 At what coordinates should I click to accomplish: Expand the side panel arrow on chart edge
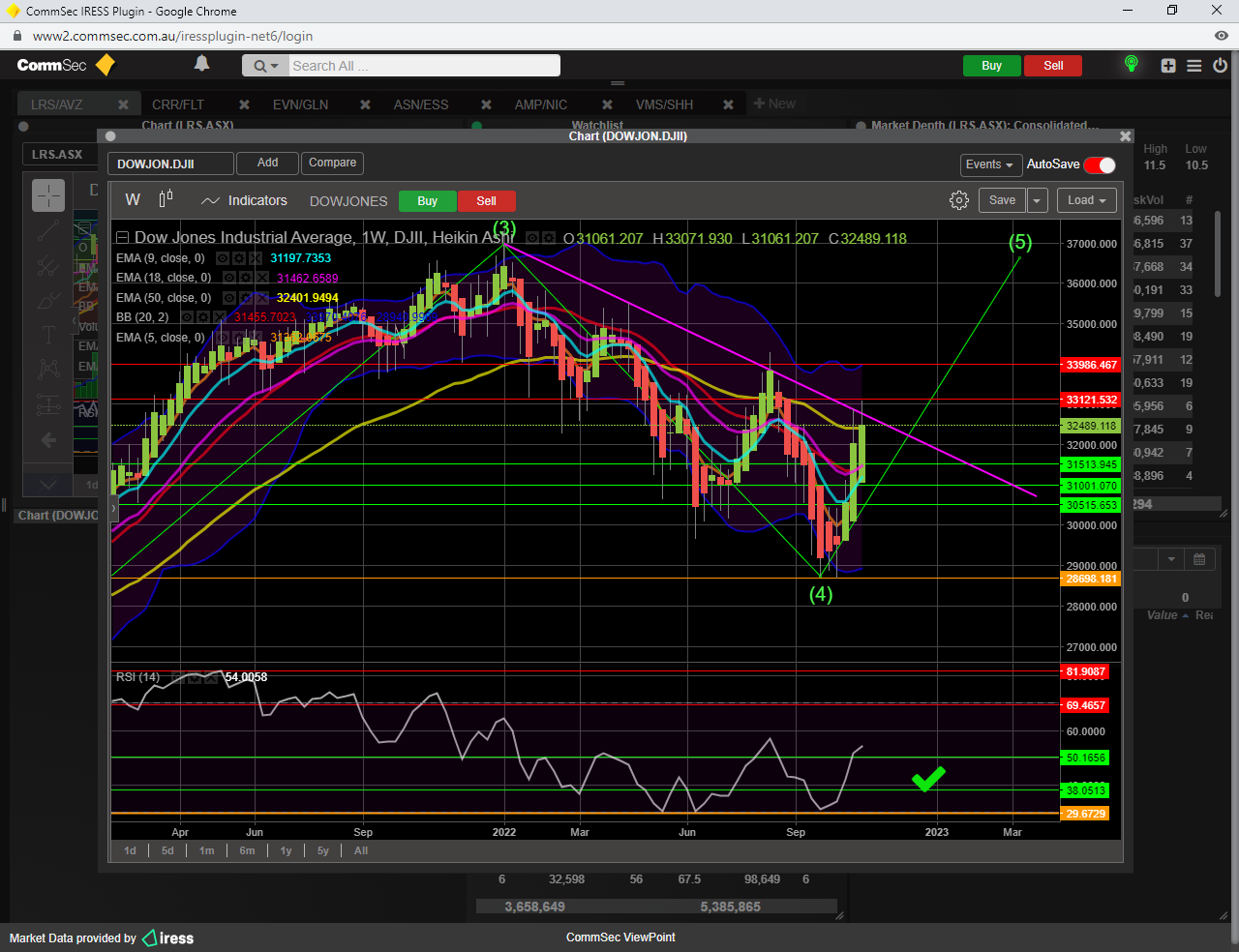[x=114, y=507]
